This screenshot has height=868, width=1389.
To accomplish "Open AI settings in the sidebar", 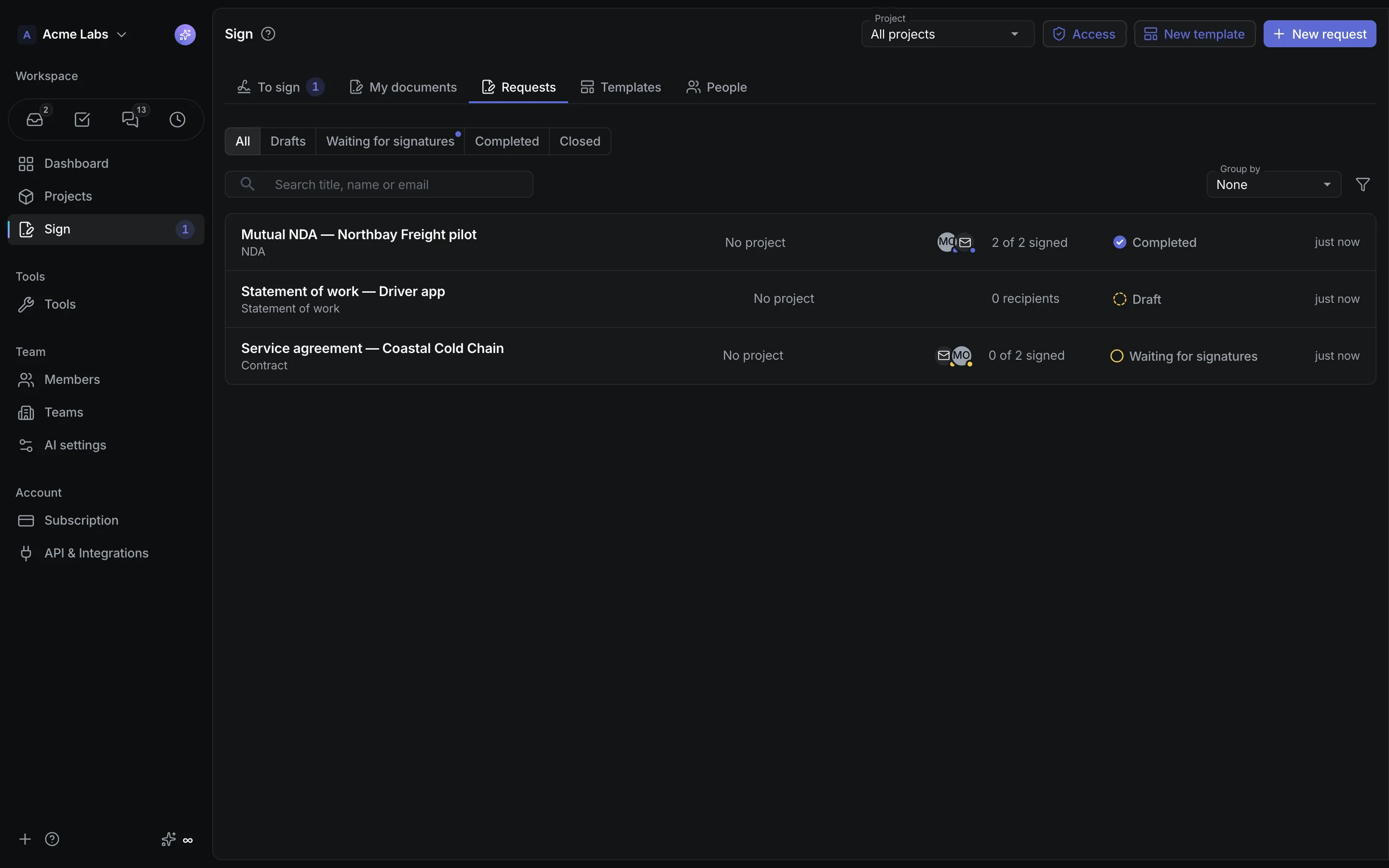I will pos(106,445).
